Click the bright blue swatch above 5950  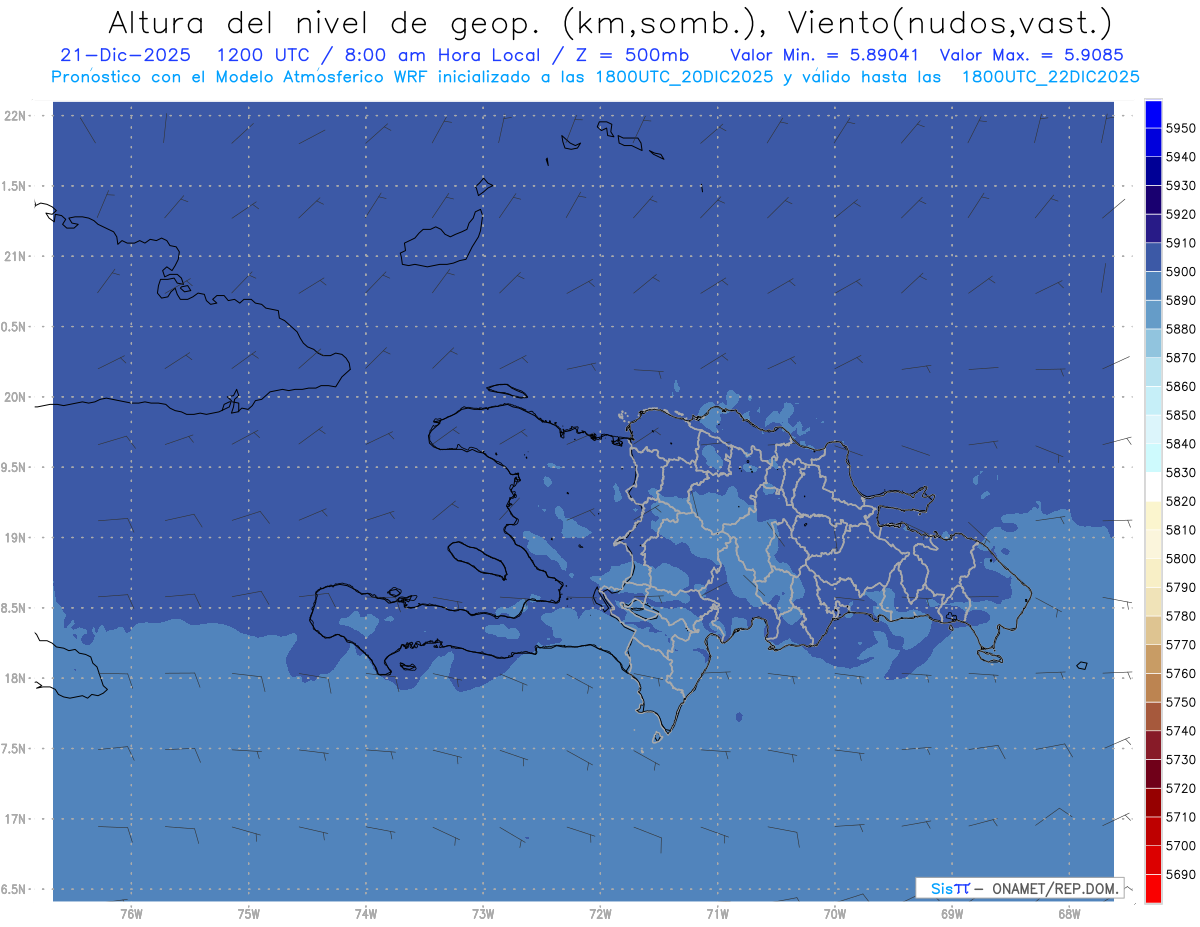click(1153, 114)
